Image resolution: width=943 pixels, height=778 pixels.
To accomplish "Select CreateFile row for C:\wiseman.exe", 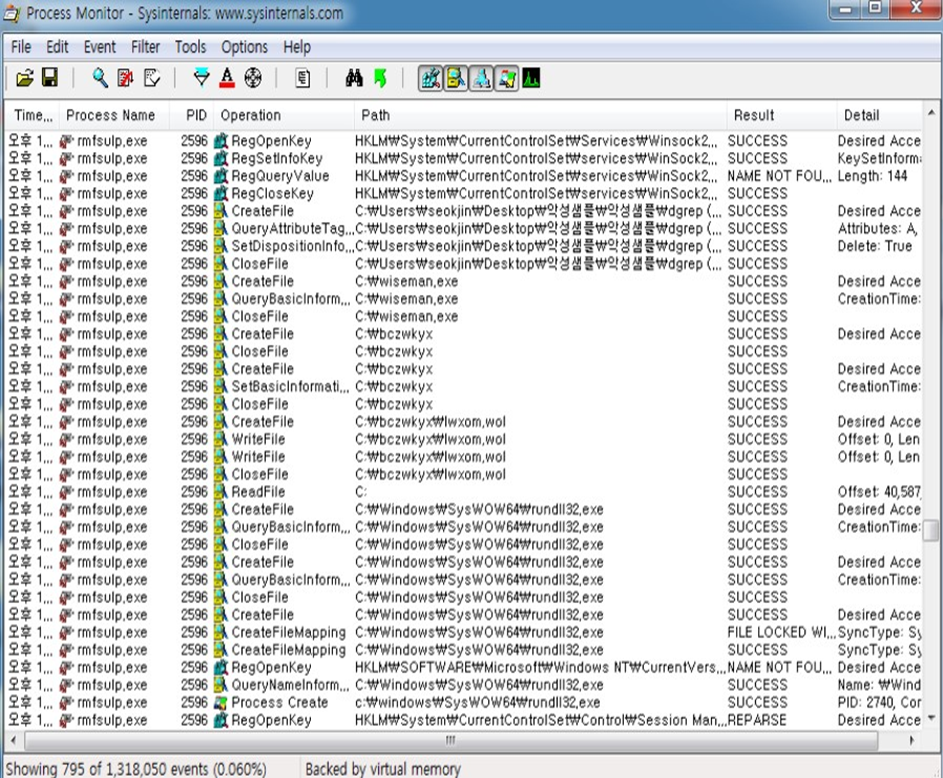I will [x=463, y=281].
